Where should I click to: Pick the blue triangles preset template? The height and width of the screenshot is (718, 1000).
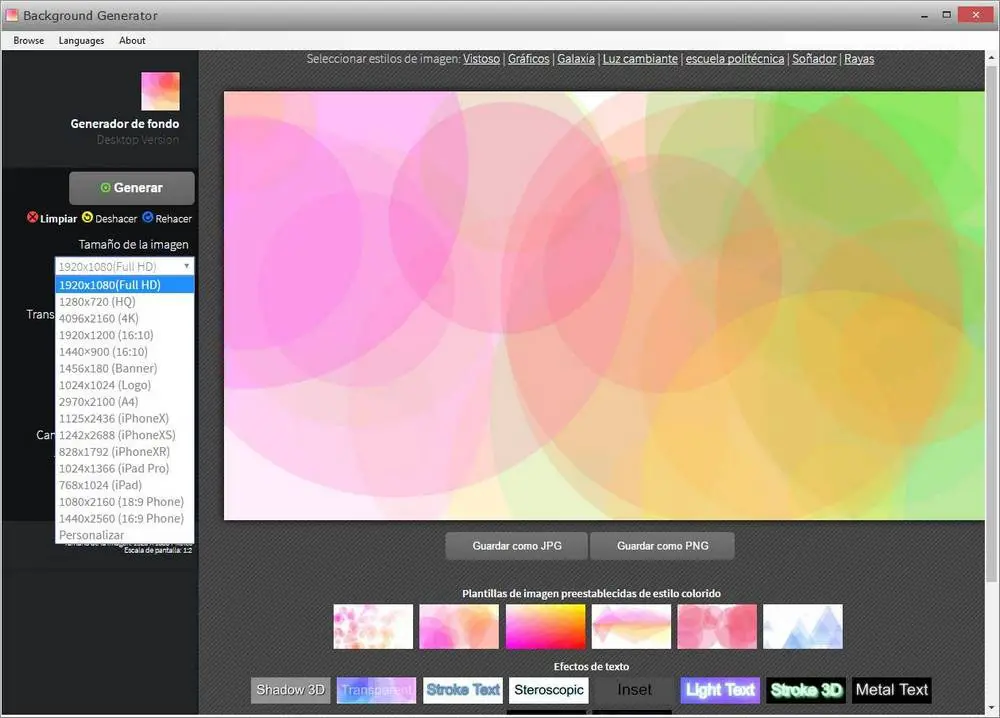tap(803, 626)
